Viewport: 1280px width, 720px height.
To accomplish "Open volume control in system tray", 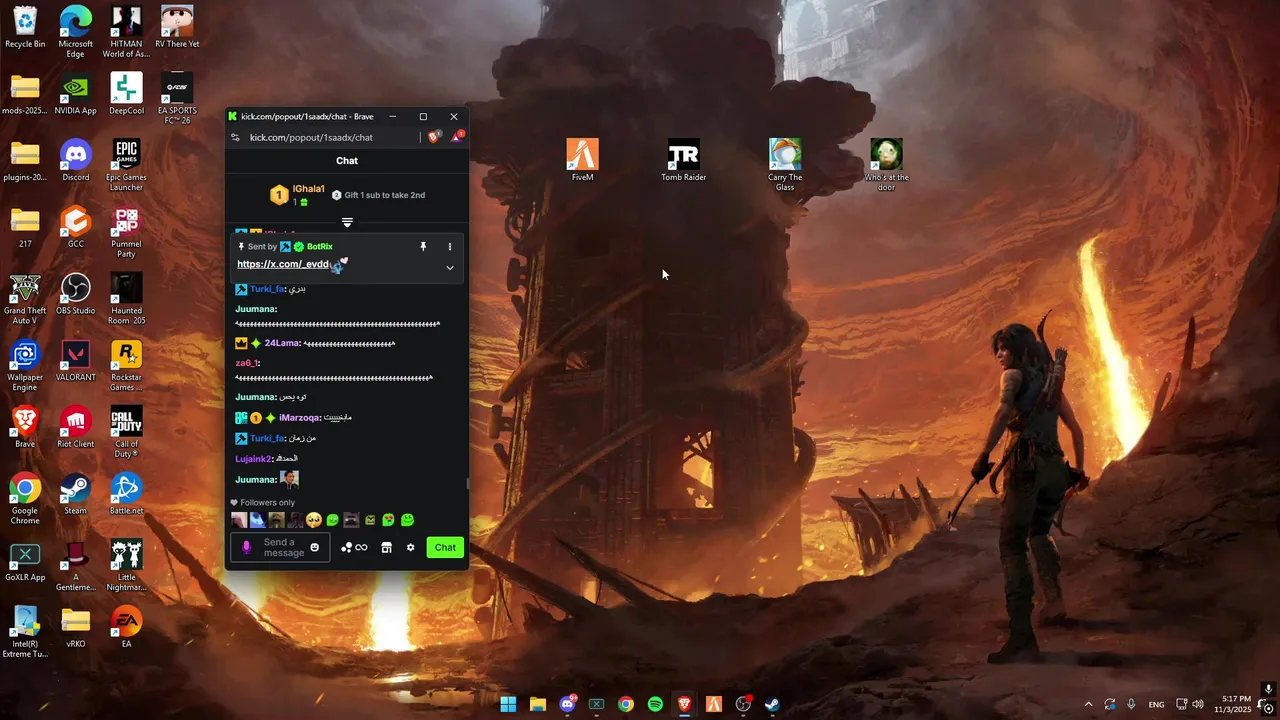I will [x=1198, y=704].
